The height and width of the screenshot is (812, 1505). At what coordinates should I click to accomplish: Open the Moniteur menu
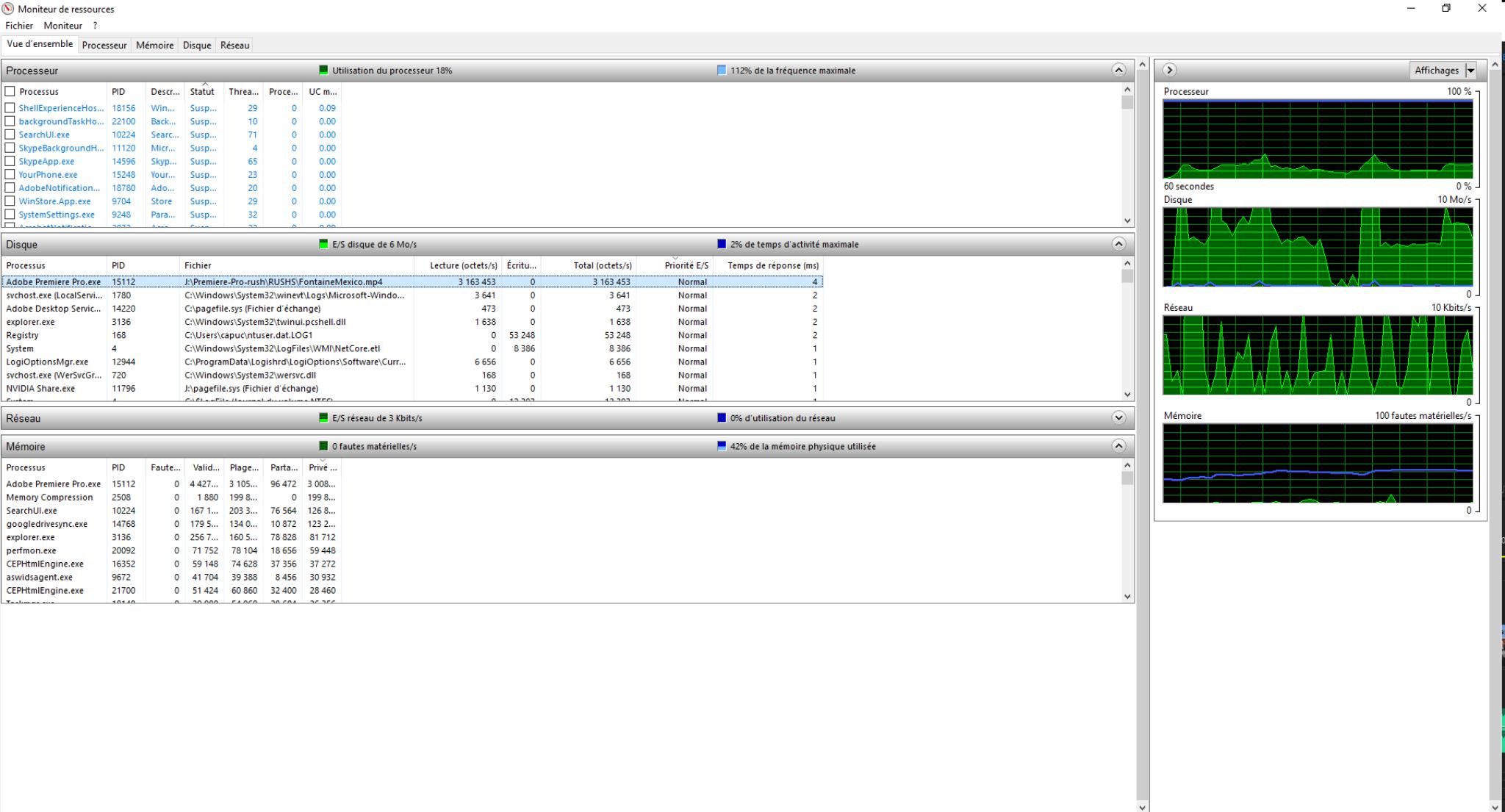pyautogui.click(x=63, y=26)
